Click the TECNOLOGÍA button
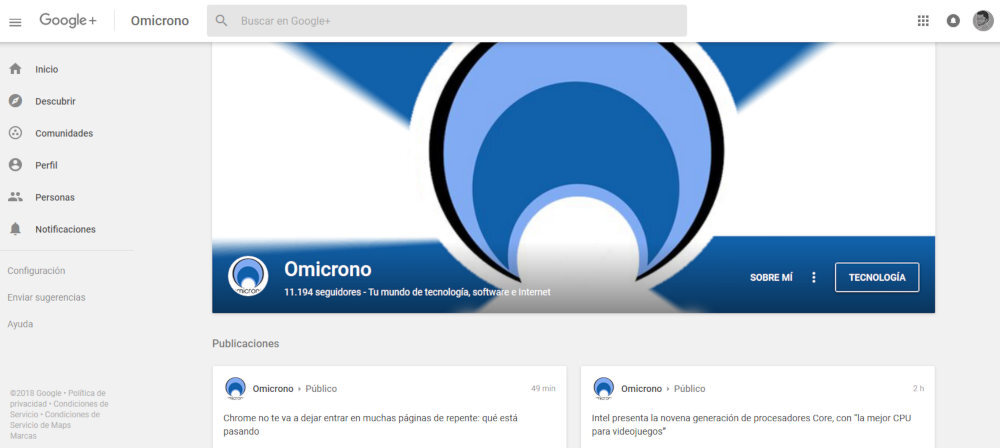Viewport: 1000px width, 448px height. pyautogui.click(x=877, y=278)
